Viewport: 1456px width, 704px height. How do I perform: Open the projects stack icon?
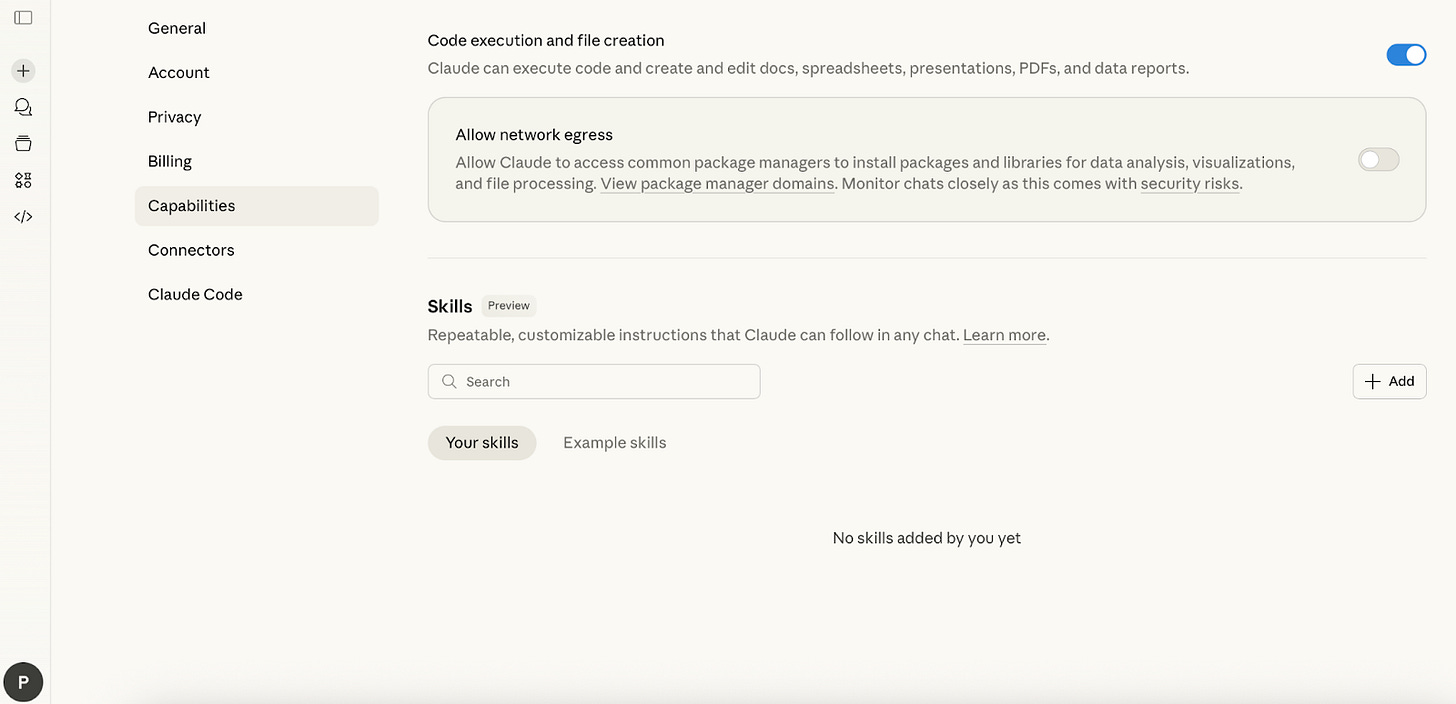[23, 144]
